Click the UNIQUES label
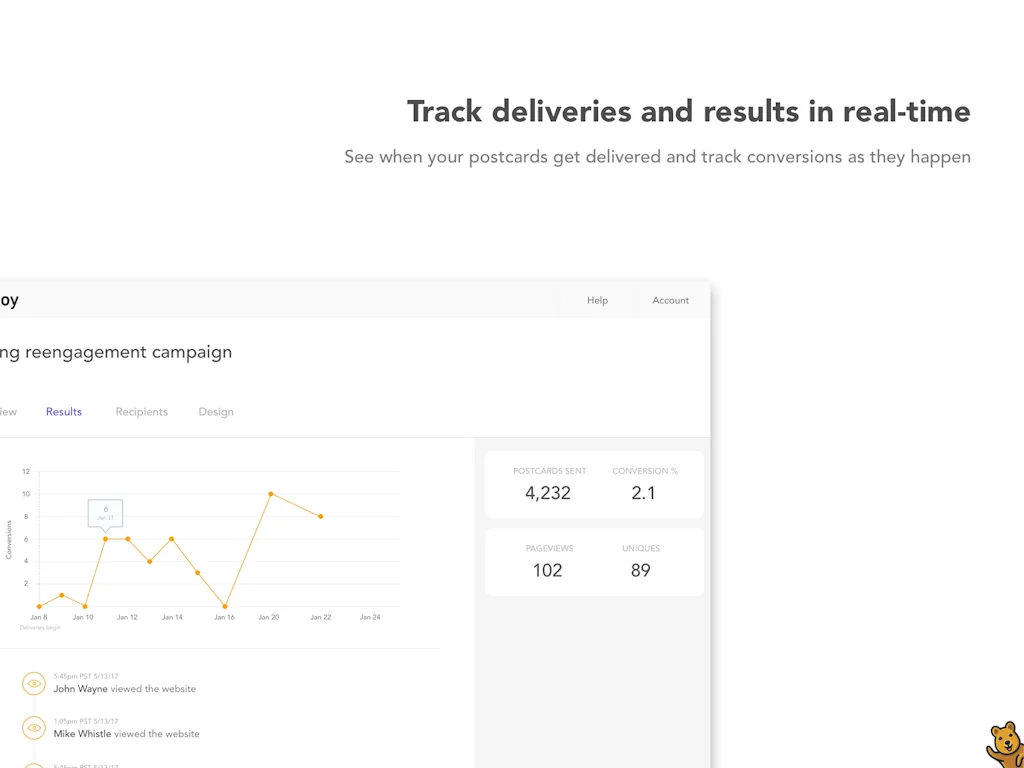 641,548
